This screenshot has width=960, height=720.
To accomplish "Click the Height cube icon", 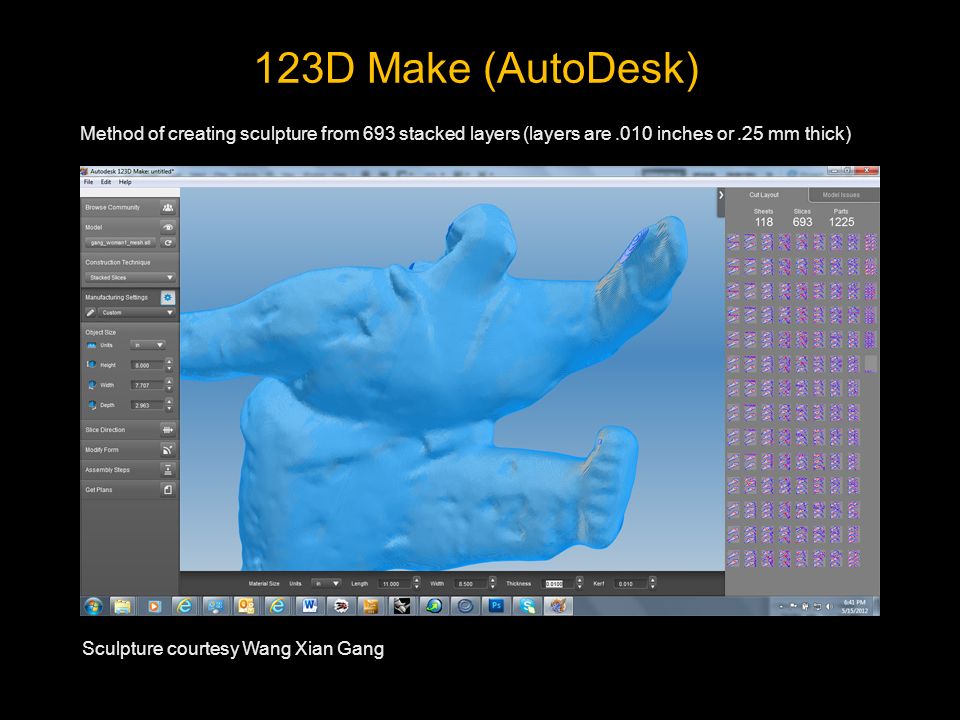I will point(91,365).
